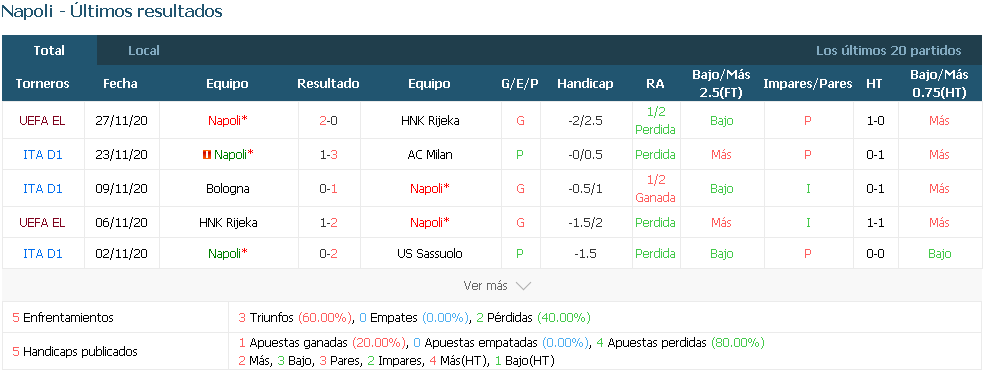The height and width of the screenshot is (375, 989).
Task: Click the Ver más text link
Action: pyautogui.click(x=485, y=286)
